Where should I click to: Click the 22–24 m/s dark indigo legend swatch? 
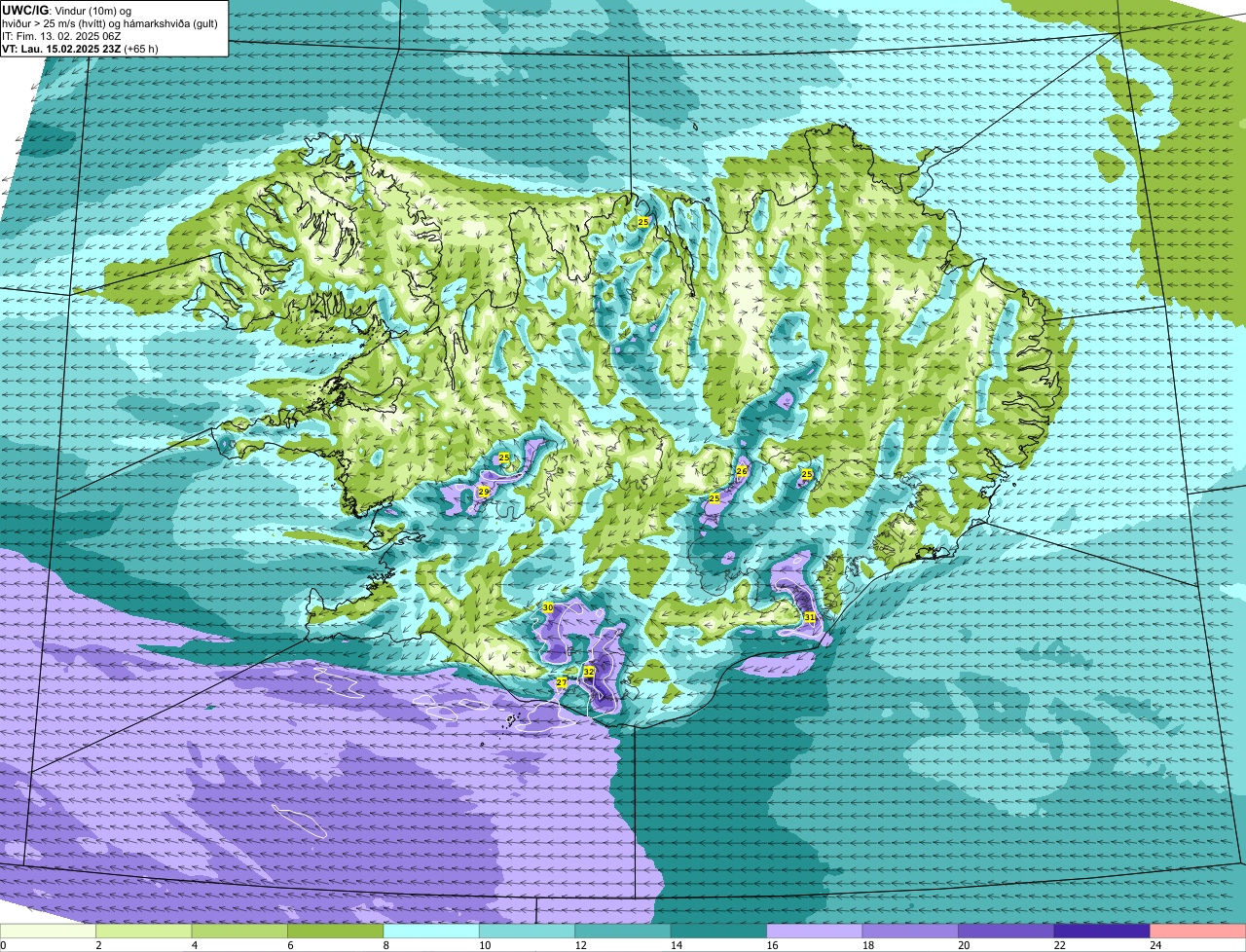tap(1102, 931)
